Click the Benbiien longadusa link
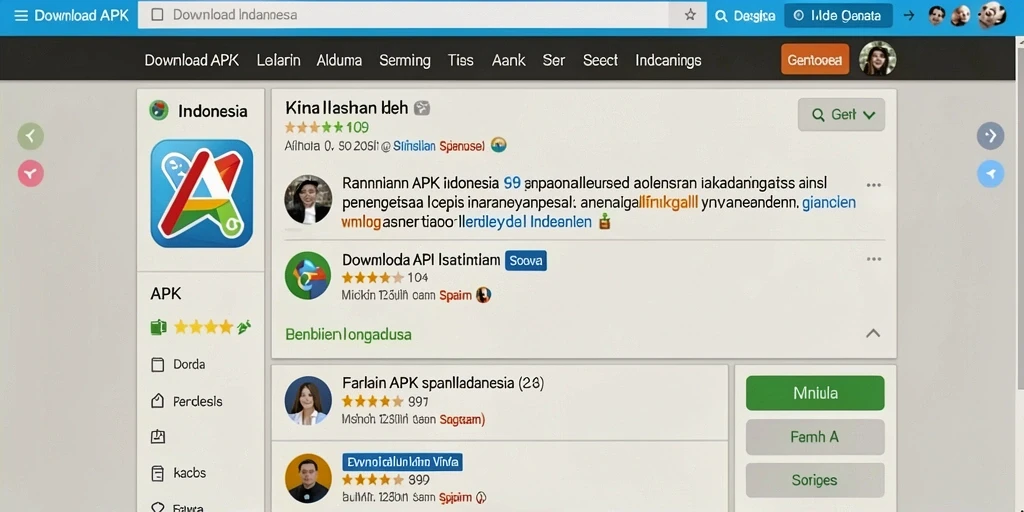 pos(348,335)
